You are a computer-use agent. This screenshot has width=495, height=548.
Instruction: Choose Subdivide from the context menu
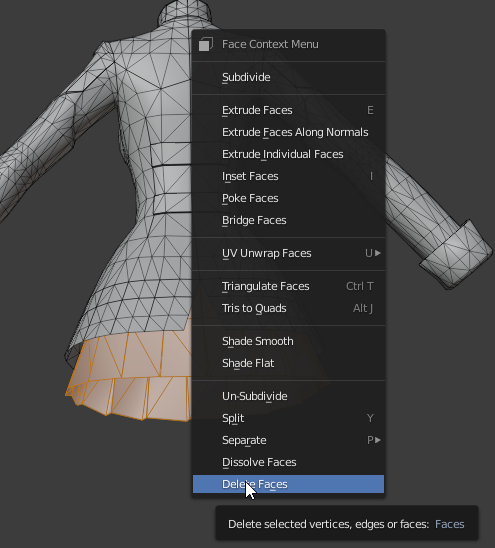click(x=288, y=77)
